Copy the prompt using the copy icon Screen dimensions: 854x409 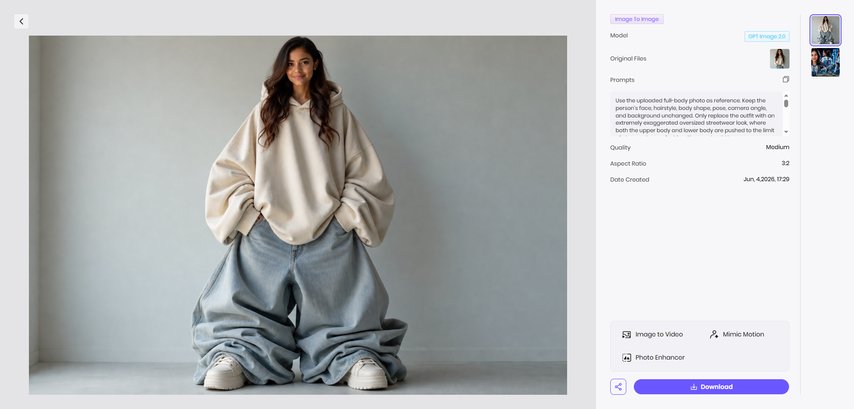785,80
